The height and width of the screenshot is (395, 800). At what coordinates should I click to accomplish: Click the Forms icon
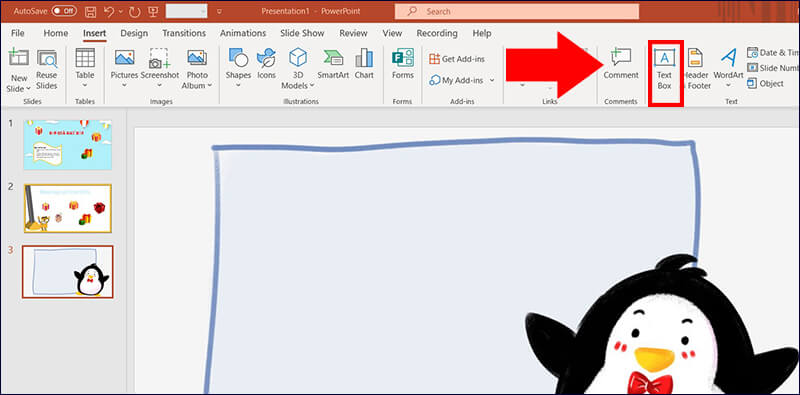(403, 64)
